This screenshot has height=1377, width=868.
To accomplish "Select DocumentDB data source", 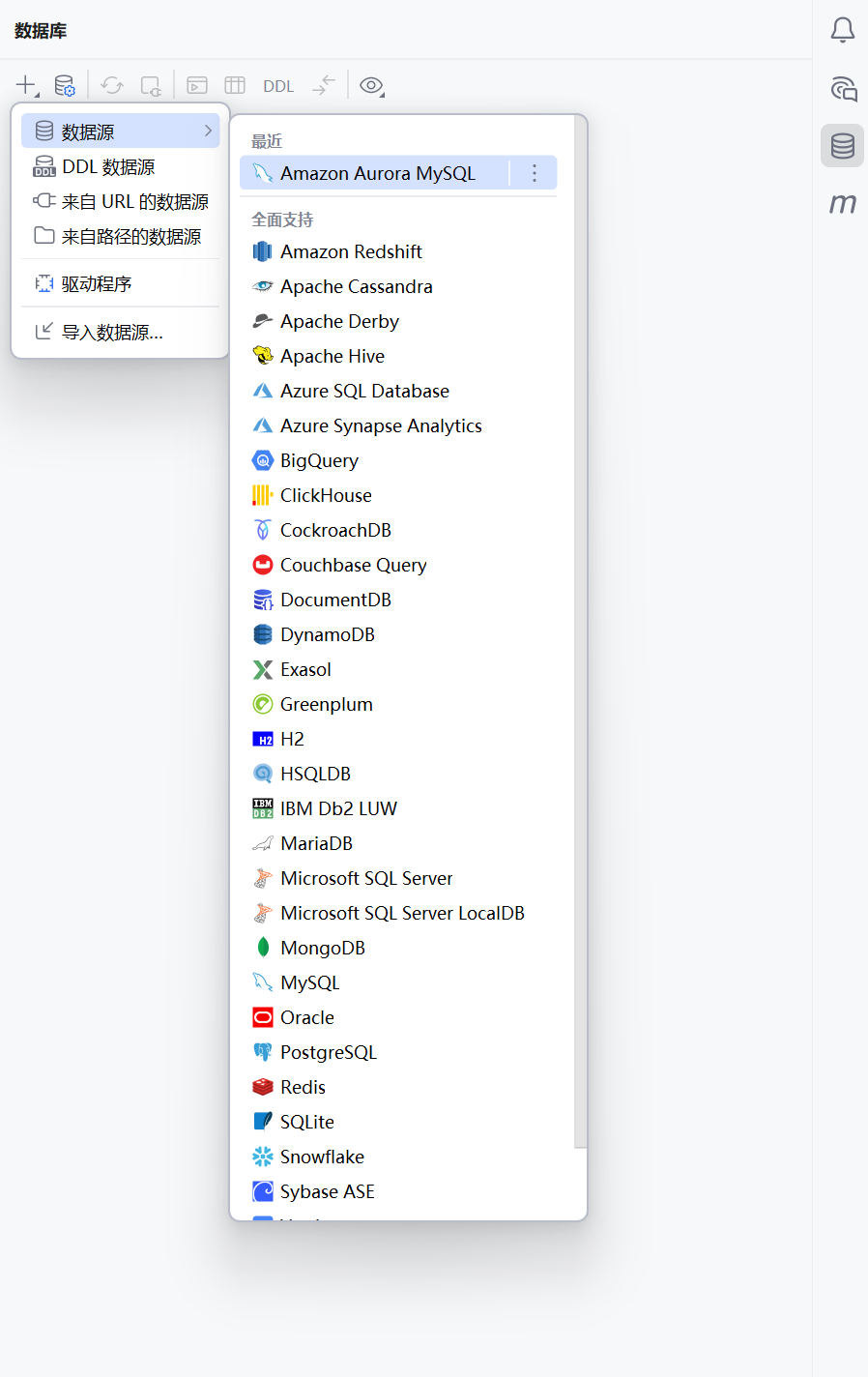I will click(x=398, y=600).
